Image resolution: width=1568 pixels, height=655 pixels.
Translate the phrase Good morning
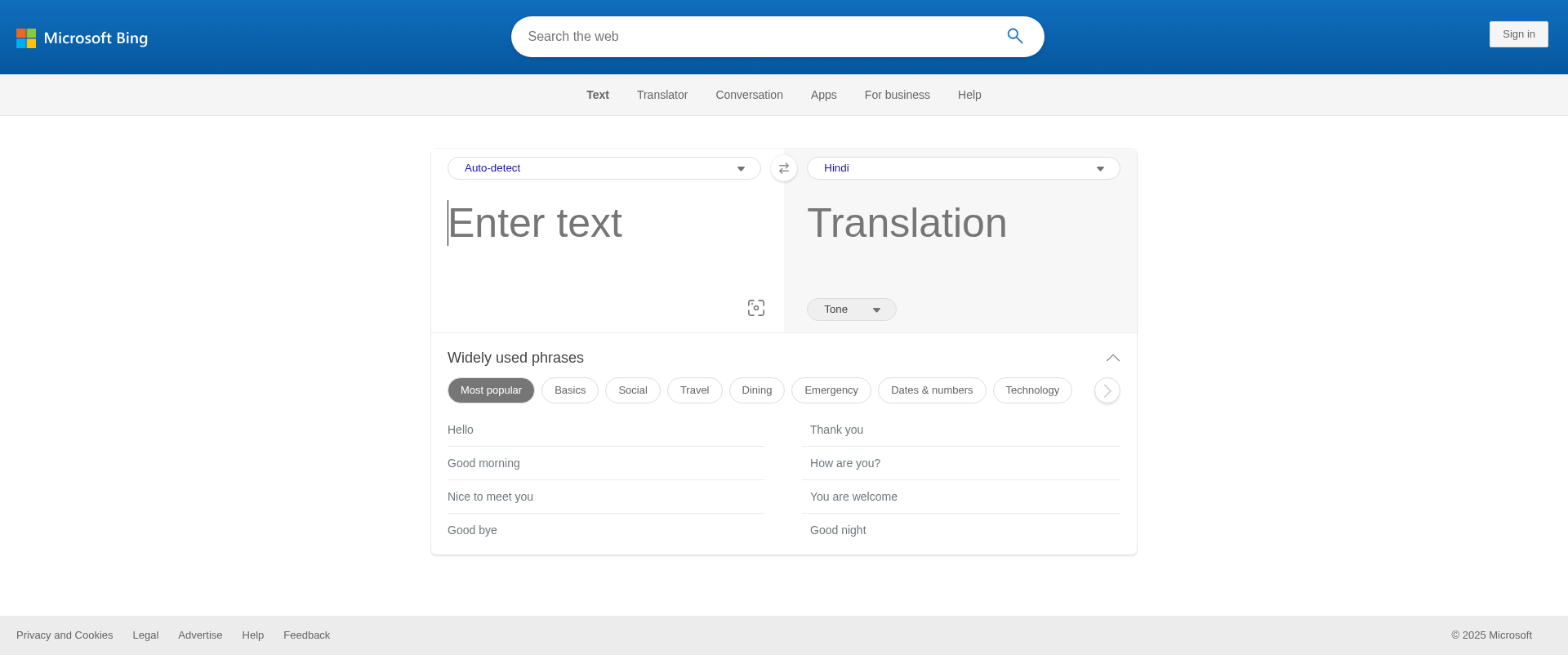pyautogui.click(x=606, y=463)
